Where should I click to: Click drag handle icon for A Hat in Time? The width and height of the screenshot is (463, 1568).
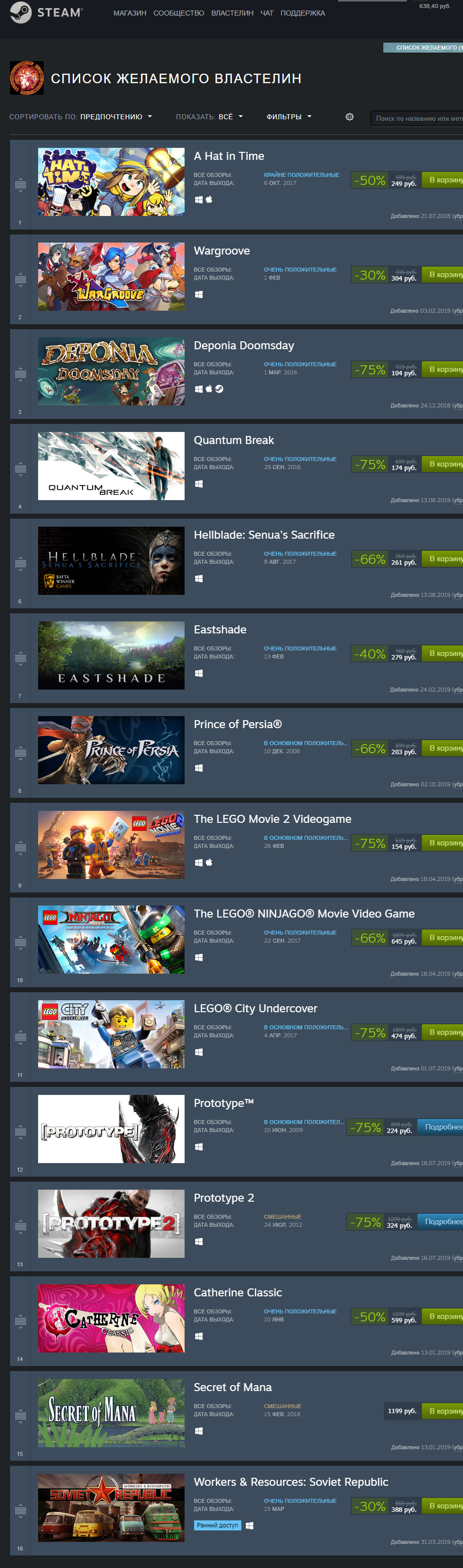click(20, 184)
